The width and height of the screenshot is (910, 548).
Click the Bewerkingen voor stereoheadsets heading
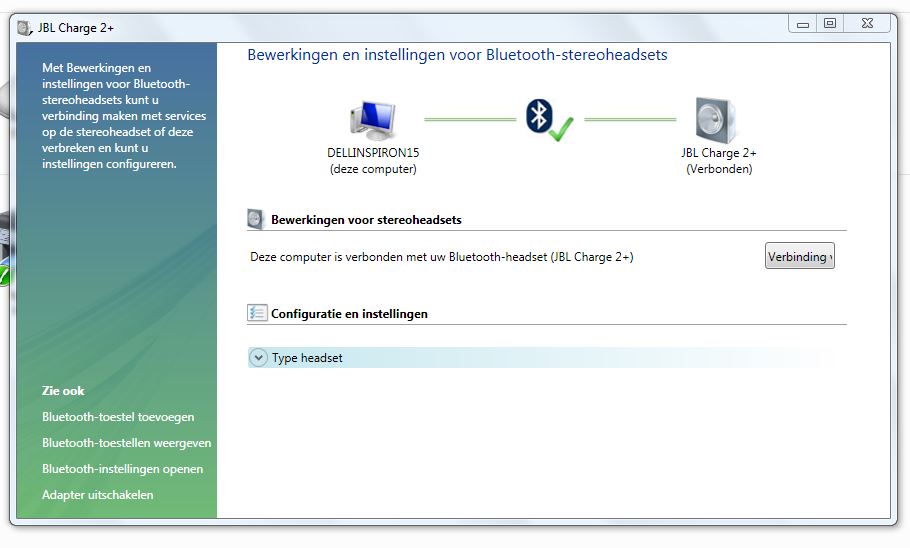point(366,220)
